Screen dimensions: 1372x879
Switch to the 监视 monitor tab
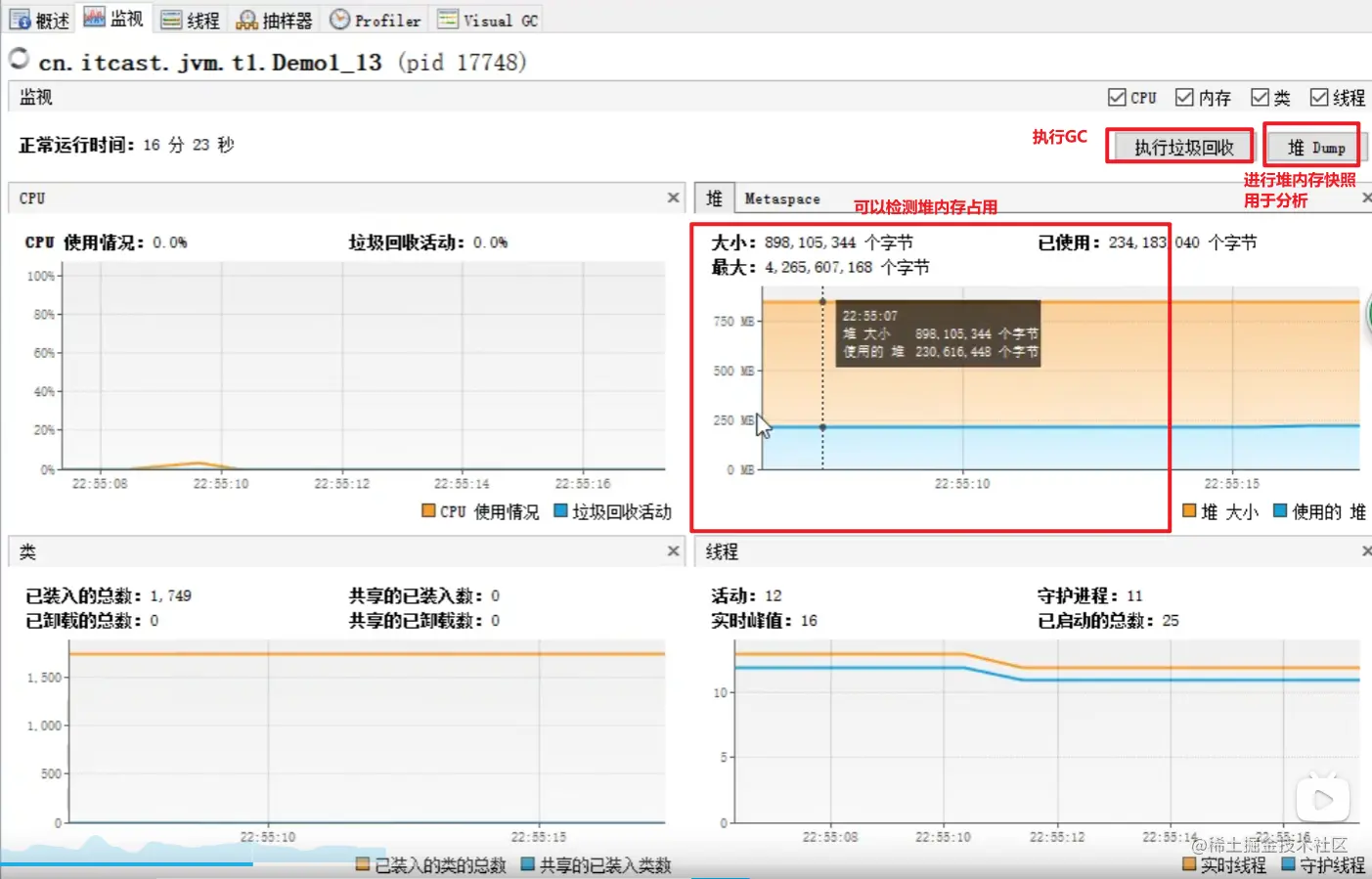pos(113,19)
